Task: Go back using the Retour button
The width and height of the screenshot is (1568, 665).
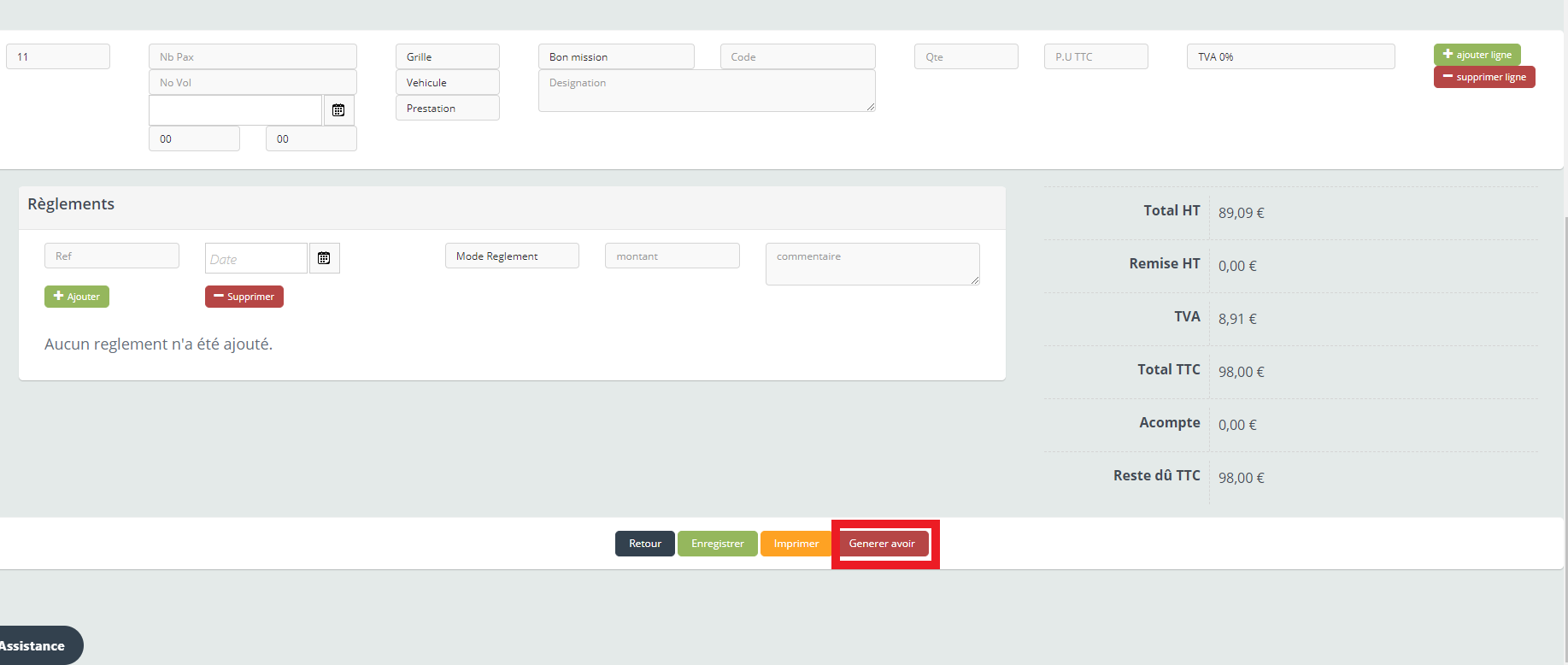Action: (x=644, y=544)
